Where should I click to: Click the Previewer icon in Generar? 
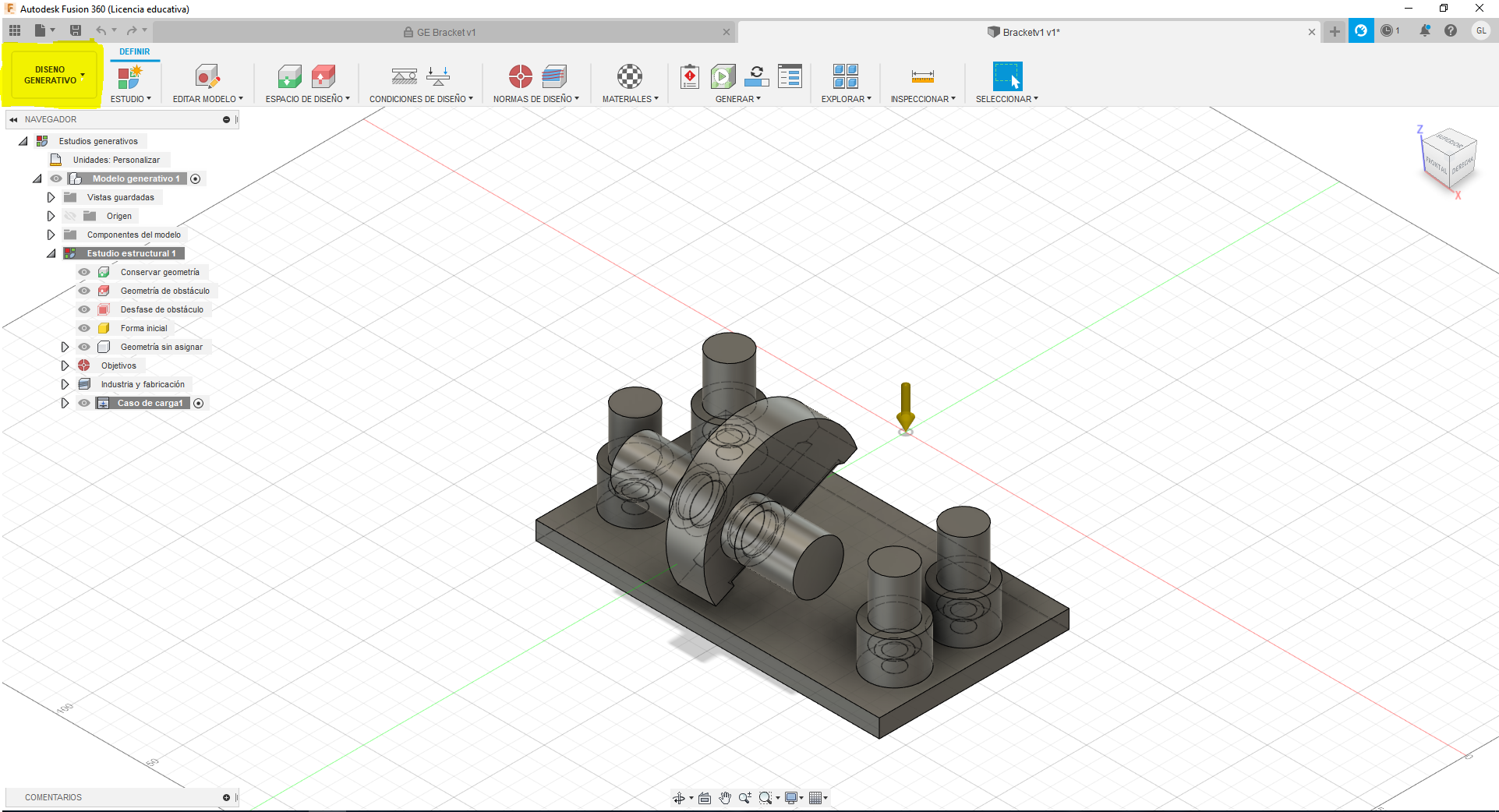click(756, 76)
